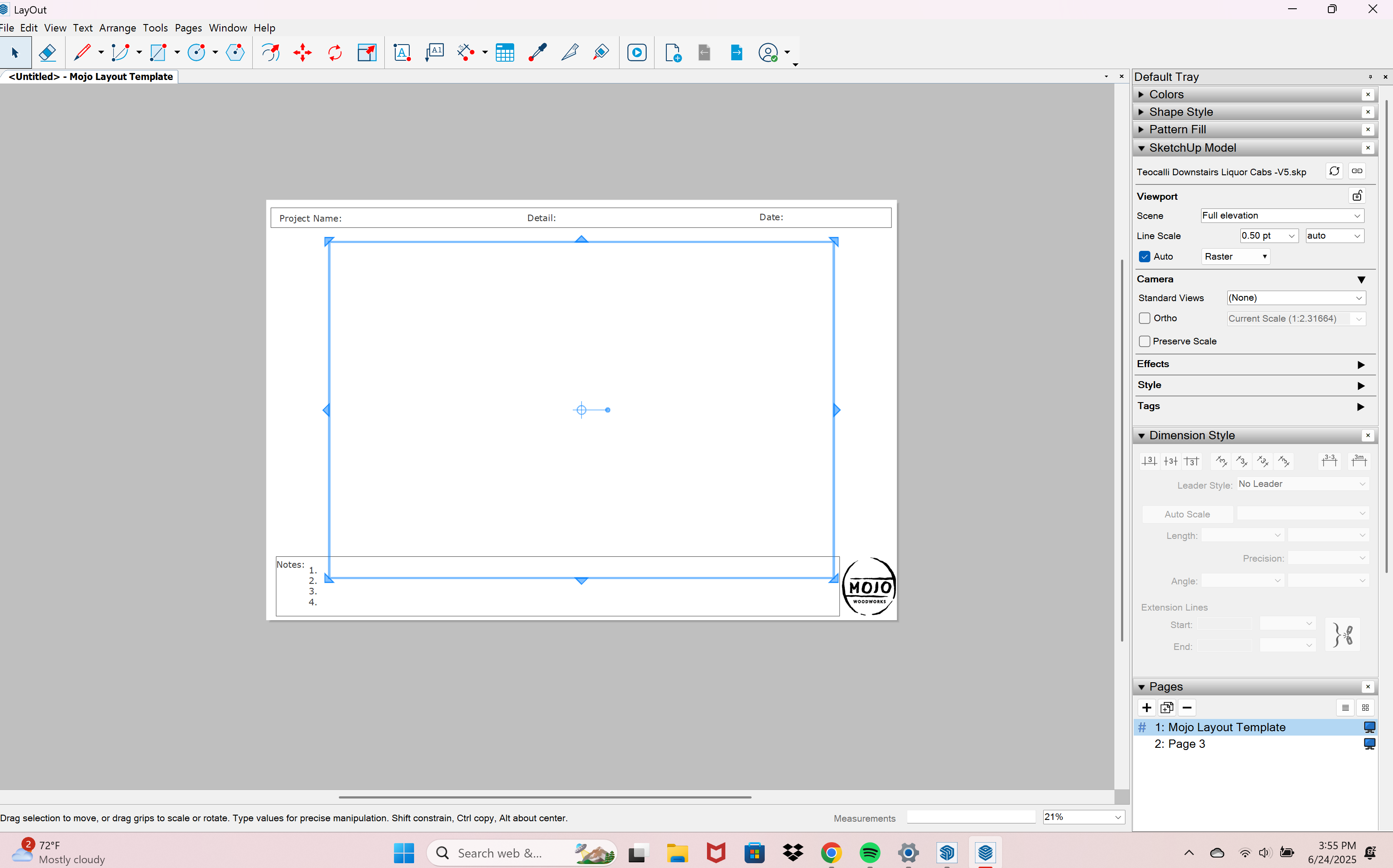Viewport: 1393px width, 868px height.
Task: Add a new page from toolbar
Action: 673,53
